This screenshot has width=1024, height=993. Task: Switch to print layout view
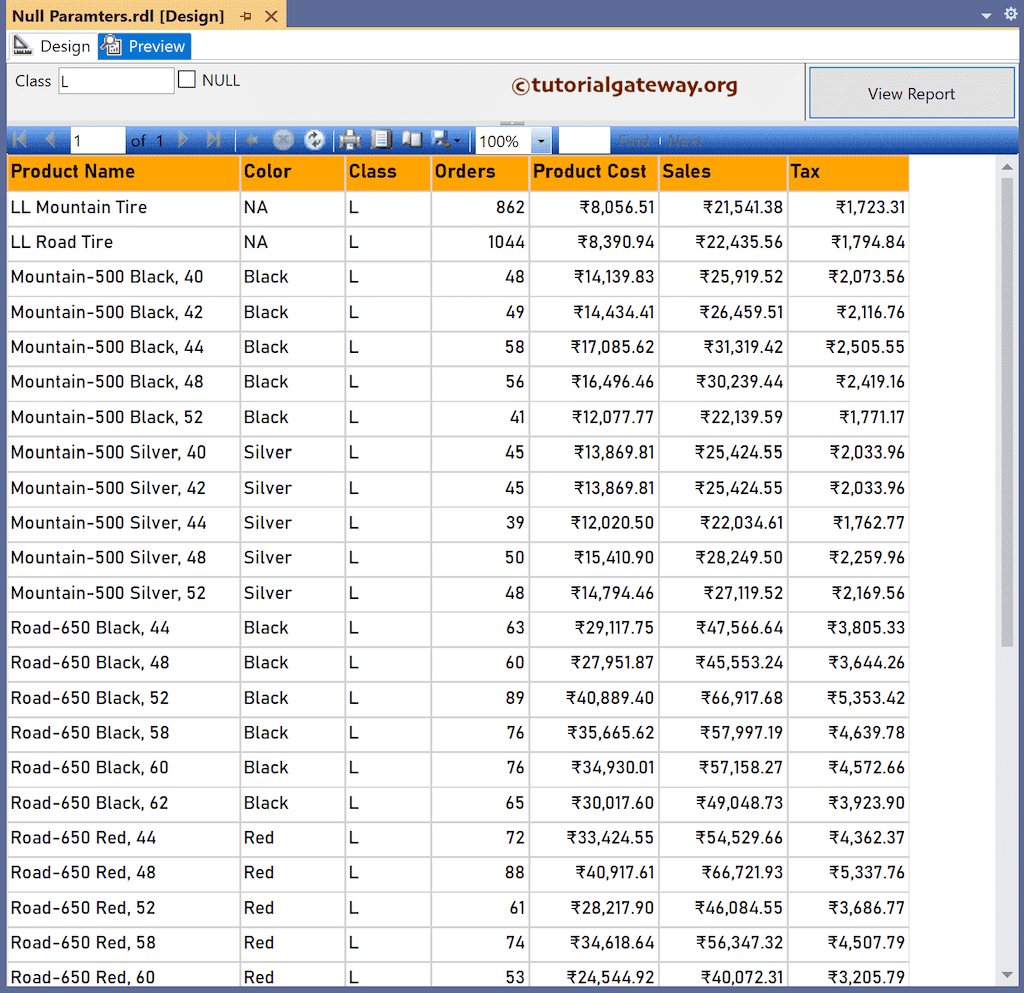point(381,140)
